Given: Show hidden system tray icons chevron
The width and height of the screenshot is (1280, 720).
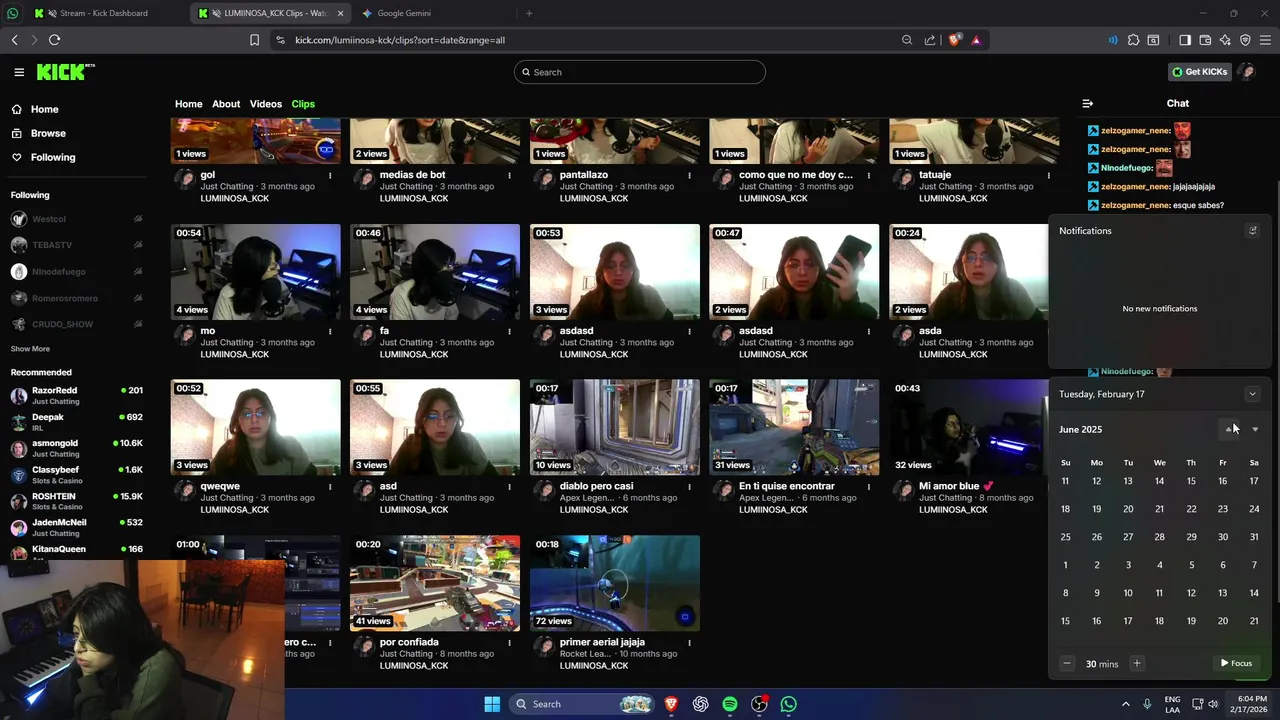Looking at the screenshot, I should pos(1125,704).
